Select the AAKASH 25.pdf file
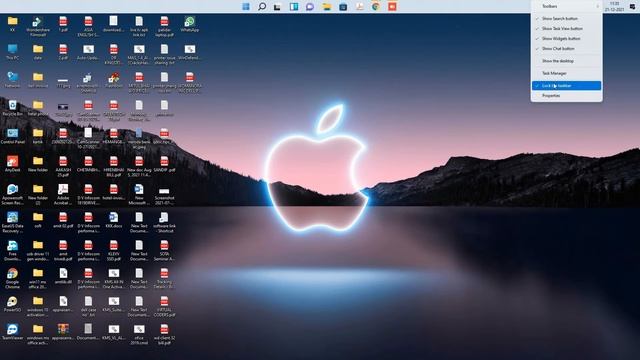 [63, 167]
